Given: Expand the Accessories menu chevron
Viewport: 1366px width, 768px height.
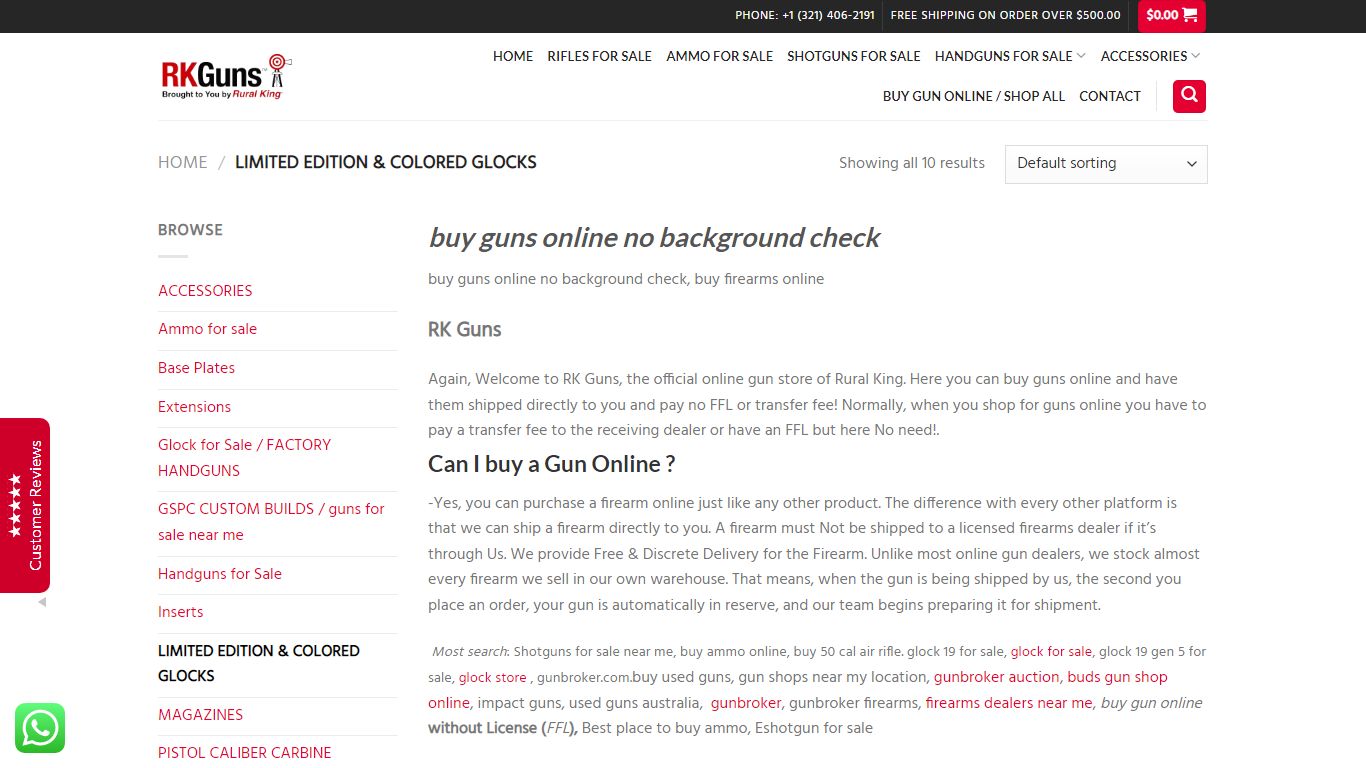Looking at the screenshot, I should point(1196,56).
